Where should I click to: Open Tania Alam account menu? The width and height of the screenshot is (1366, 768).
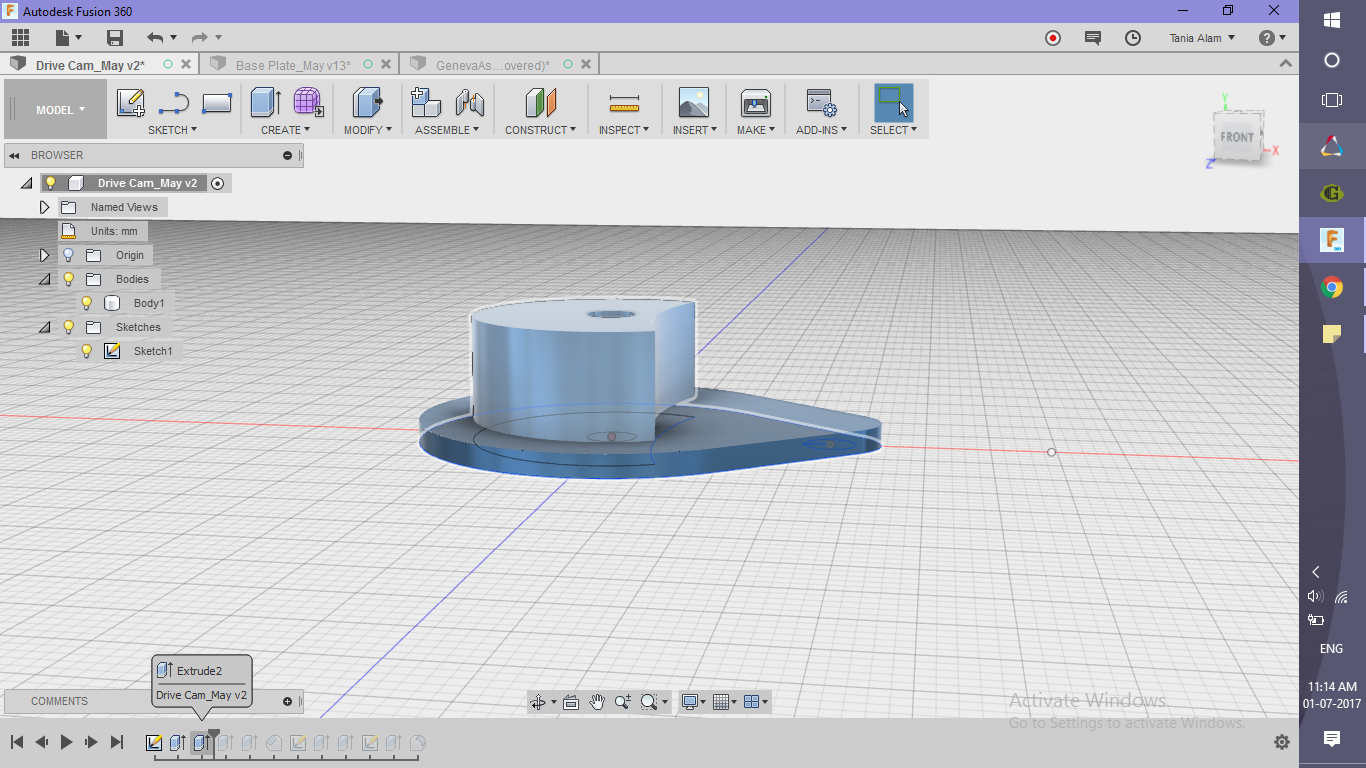click(x=1202, y=38)
